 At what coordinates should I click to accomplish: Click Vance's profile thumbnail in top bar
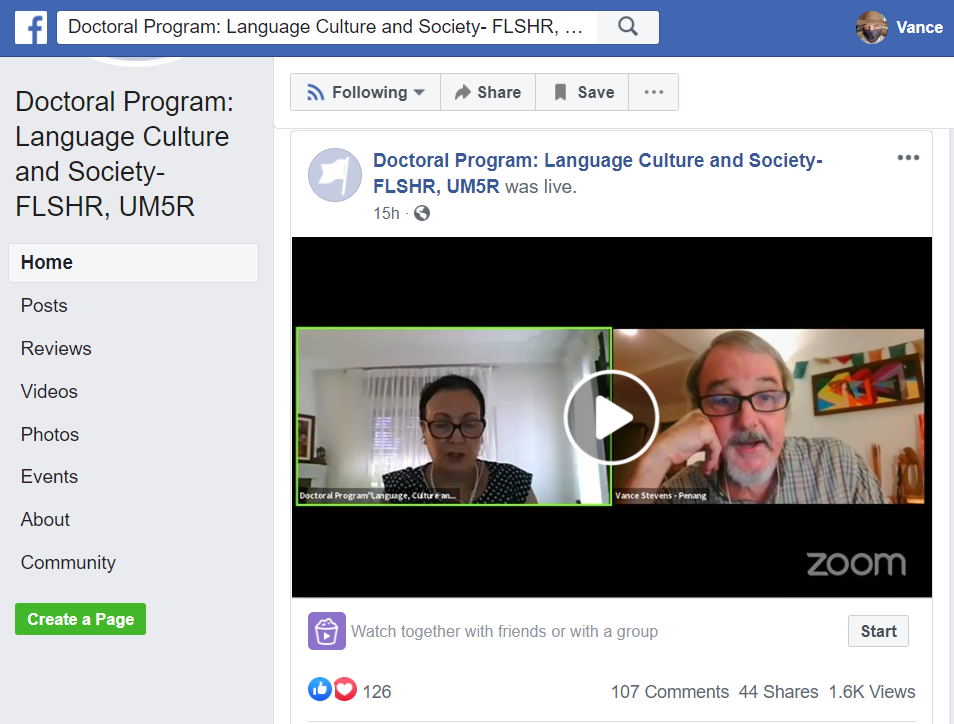click(x=871, y=27)
